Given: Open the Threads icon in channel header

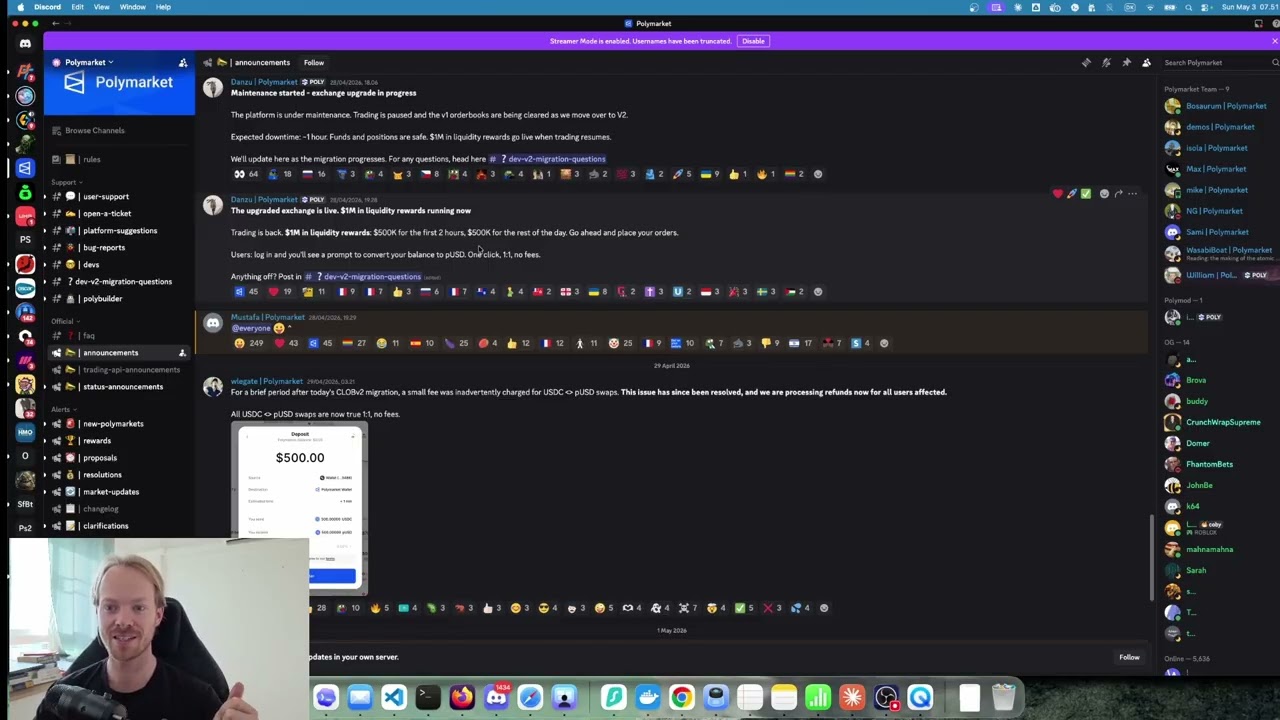Looking at the screenshot, I should 1086,62.
